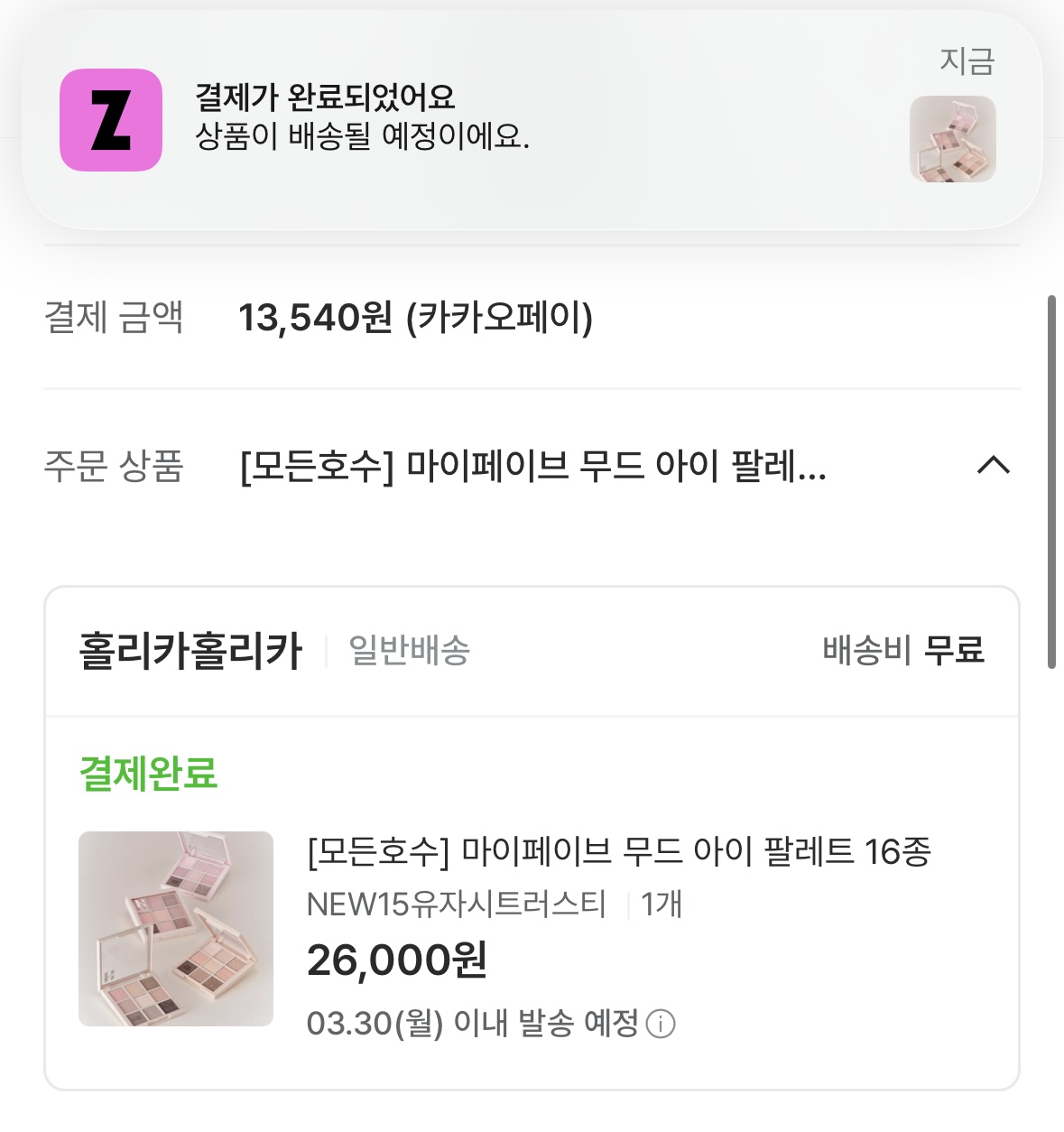The height and width of the screenshot is (1132, 1064).
Task: Tap the palette thumbnail in the notification banner
Action: 952,139
